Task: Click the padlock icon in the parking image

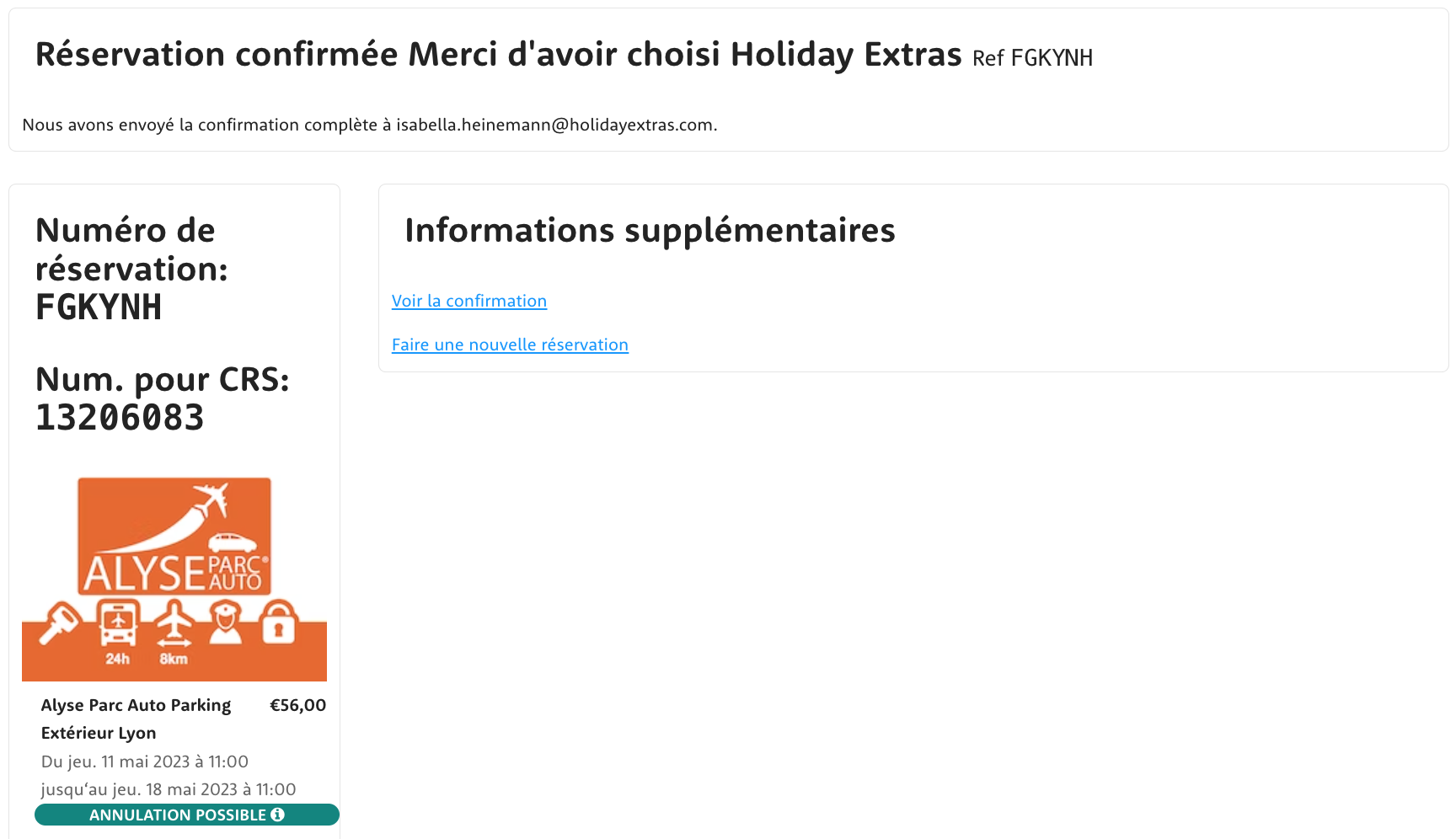Action: (x=279, y=622)
